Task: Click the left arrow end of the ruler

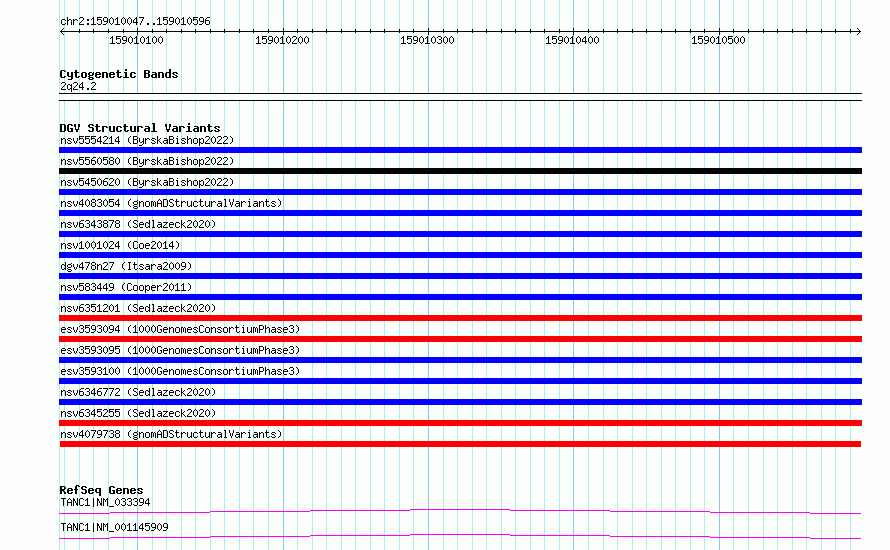Action: point(62,32)
